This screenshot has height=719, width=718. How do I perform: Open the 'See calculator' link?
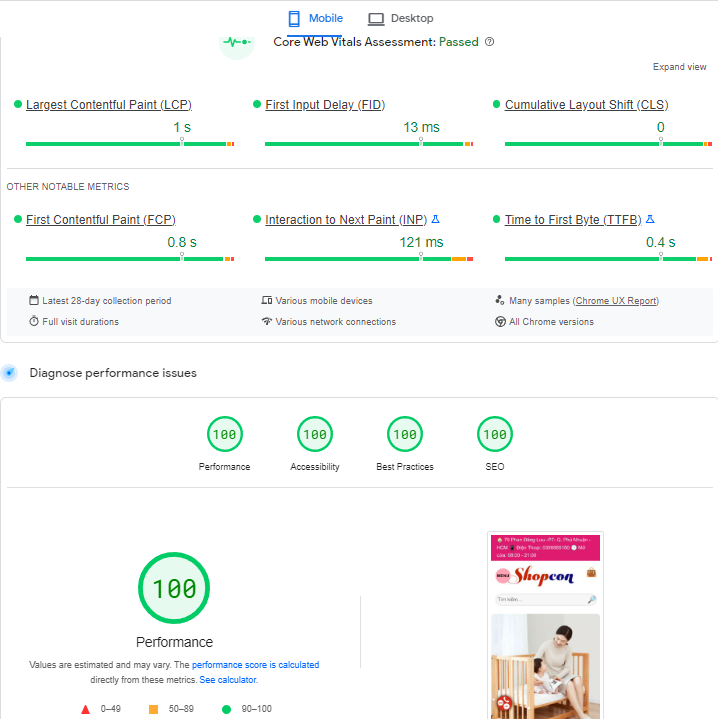point(228,680)
